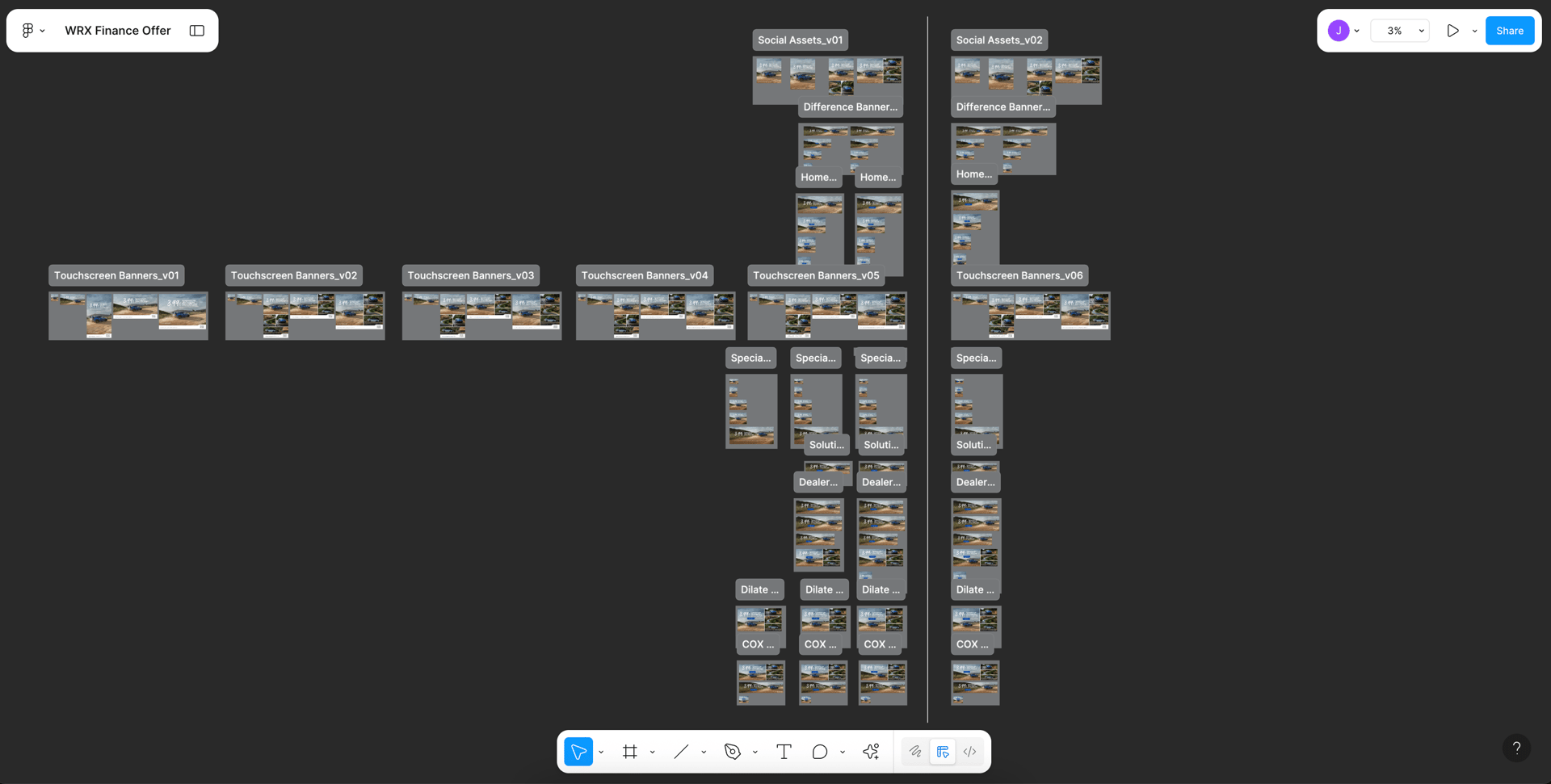The height and width of the screenshot is (784, 1551).
Task: Expand the present options chevron
Action: (1474, 31)
